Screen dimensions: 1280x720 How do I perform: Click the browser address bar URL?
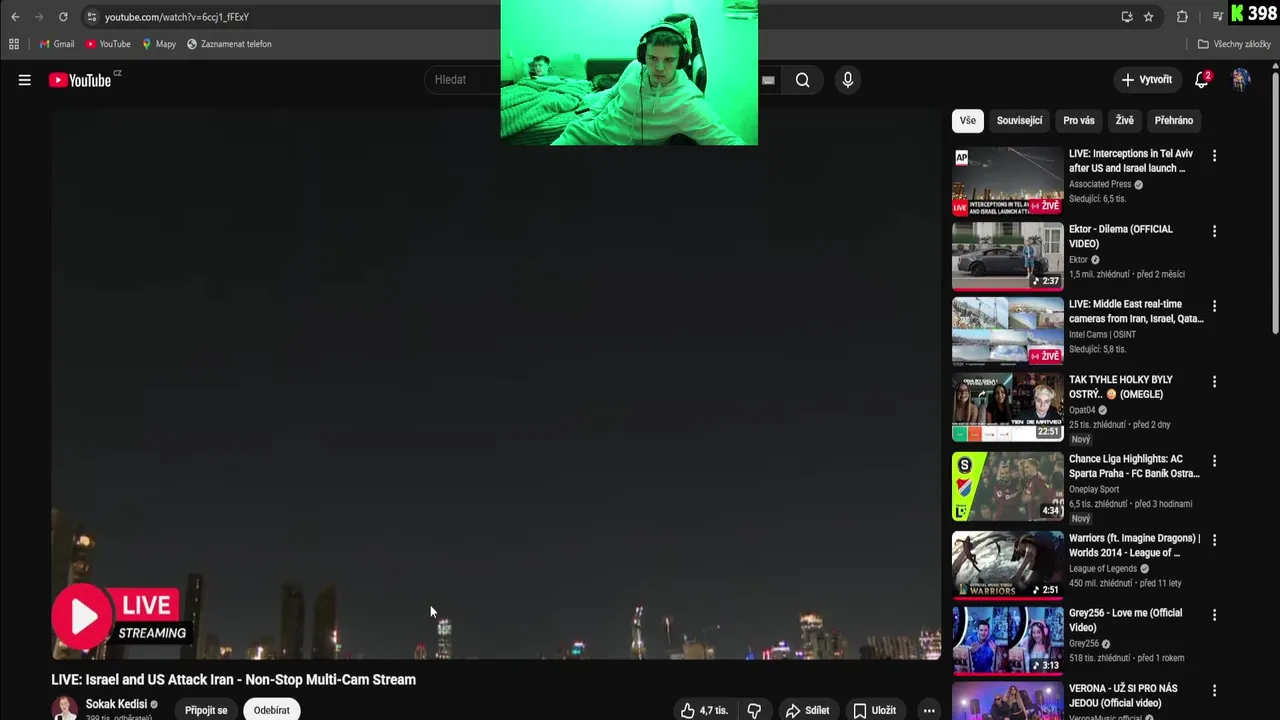coord(177,17)
